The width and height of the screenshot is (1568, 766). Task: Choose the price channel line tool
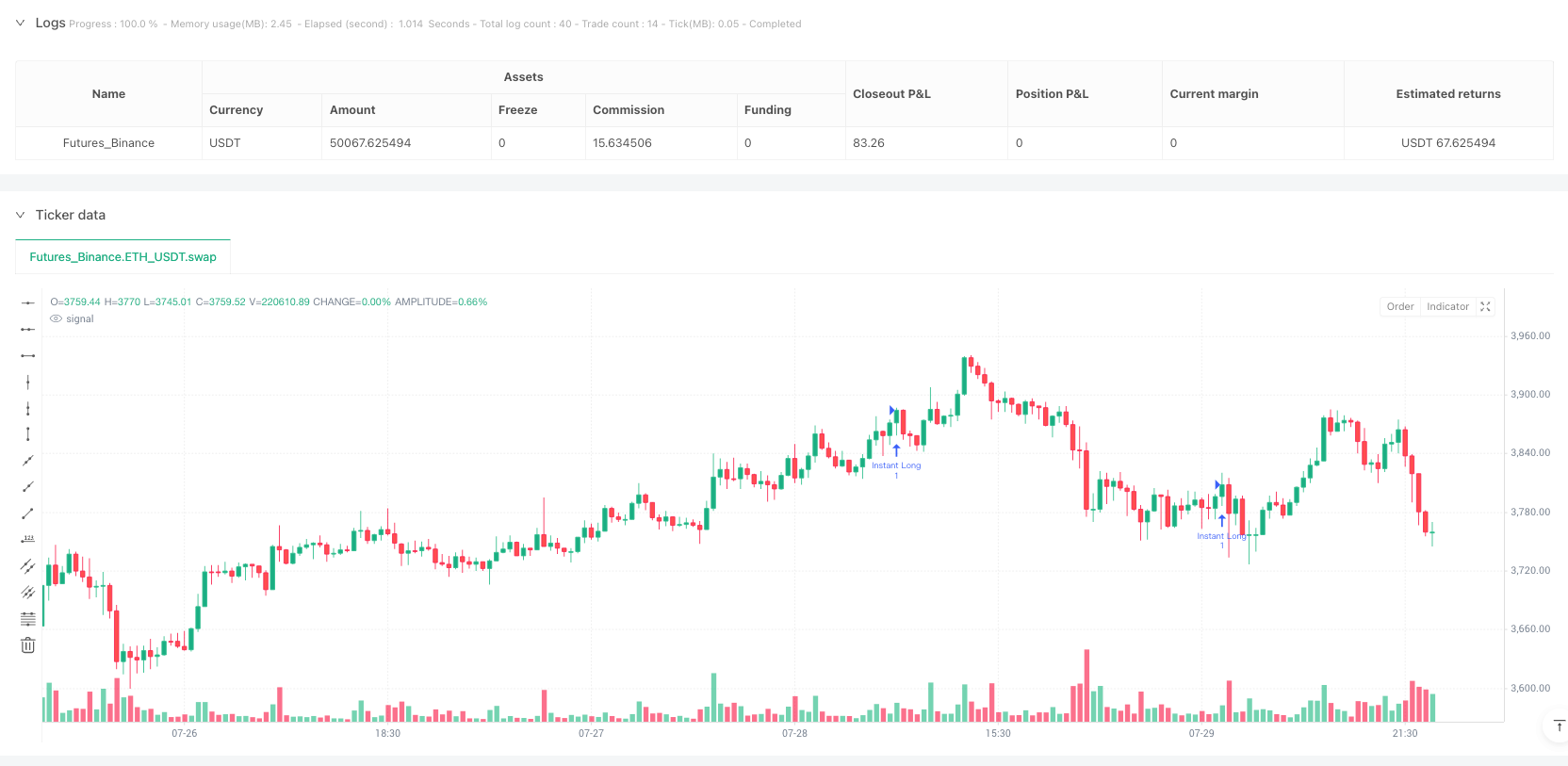[x=28, y=593]
